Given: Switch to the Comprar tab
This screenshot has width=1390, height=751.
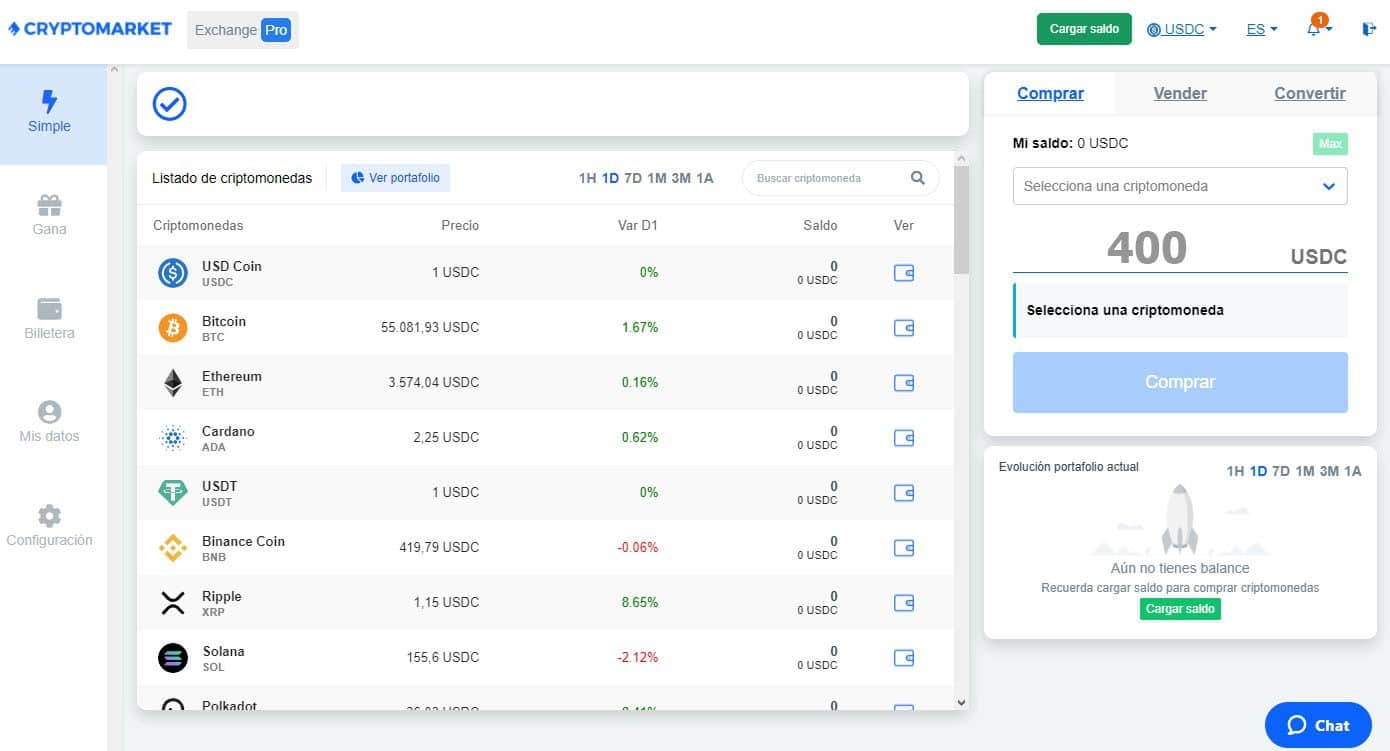Looking at the screenshot, I should click(1050, 93).
